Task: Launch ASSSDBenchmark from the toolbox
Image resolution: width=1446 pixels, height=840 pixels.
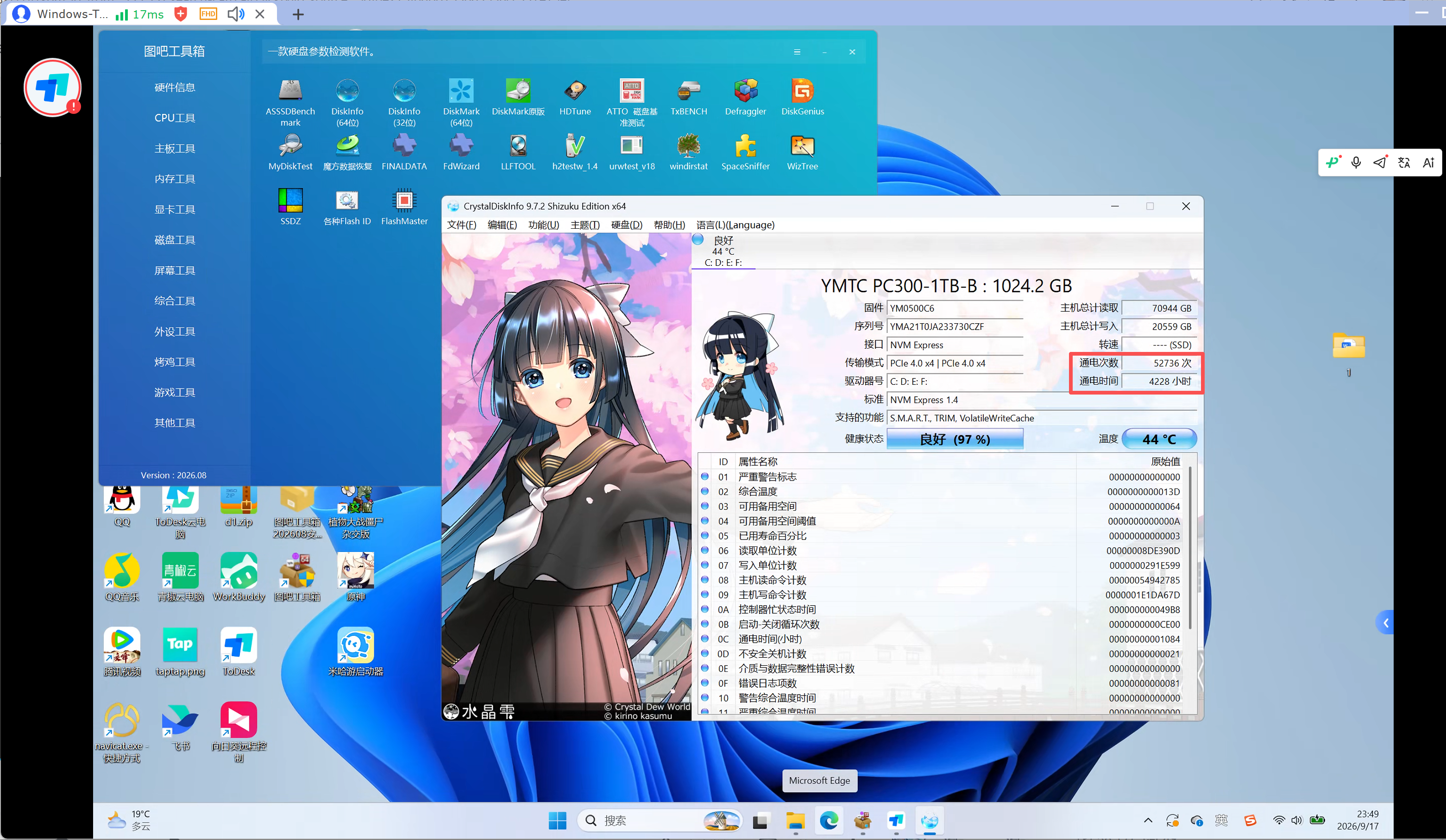Action: [x=290, y=102]
